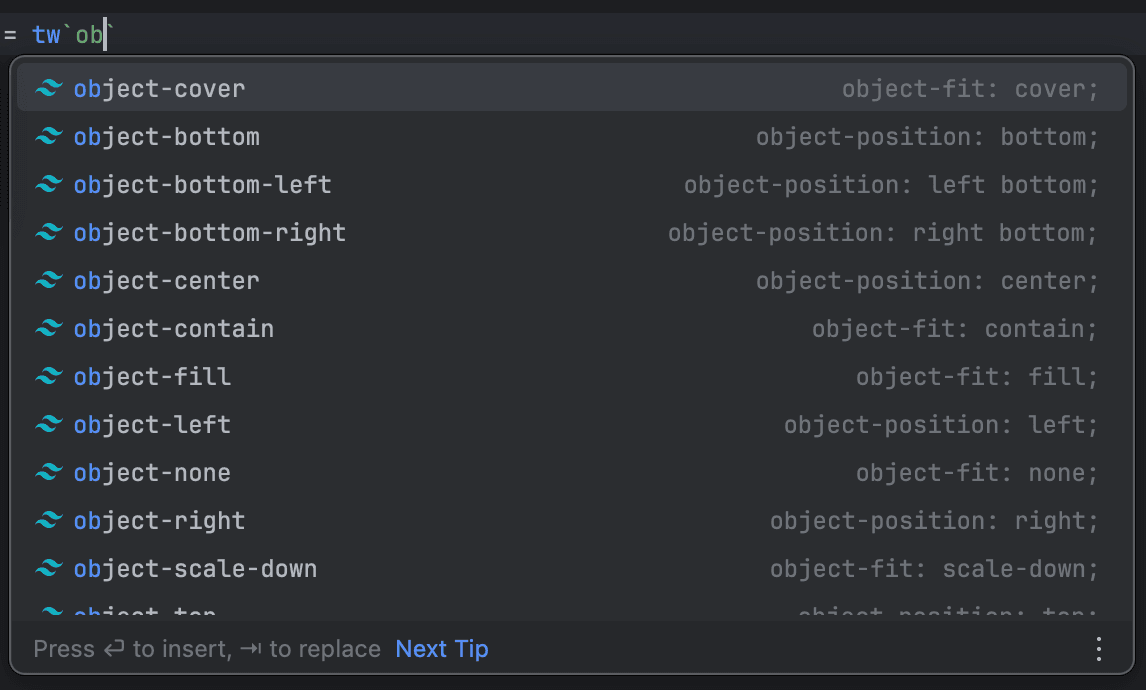Select the object-left suggestion
Viewport: 1146px width, 690px height.
pos(152,425)
